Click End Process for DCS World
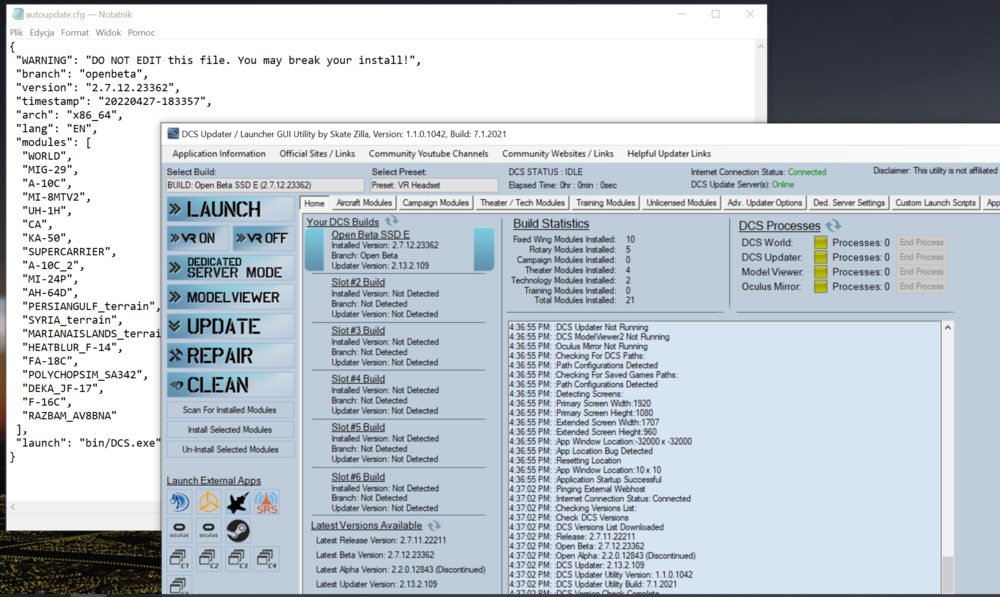Viewport: 1000px width, 597px height. [x=921, y=242]
